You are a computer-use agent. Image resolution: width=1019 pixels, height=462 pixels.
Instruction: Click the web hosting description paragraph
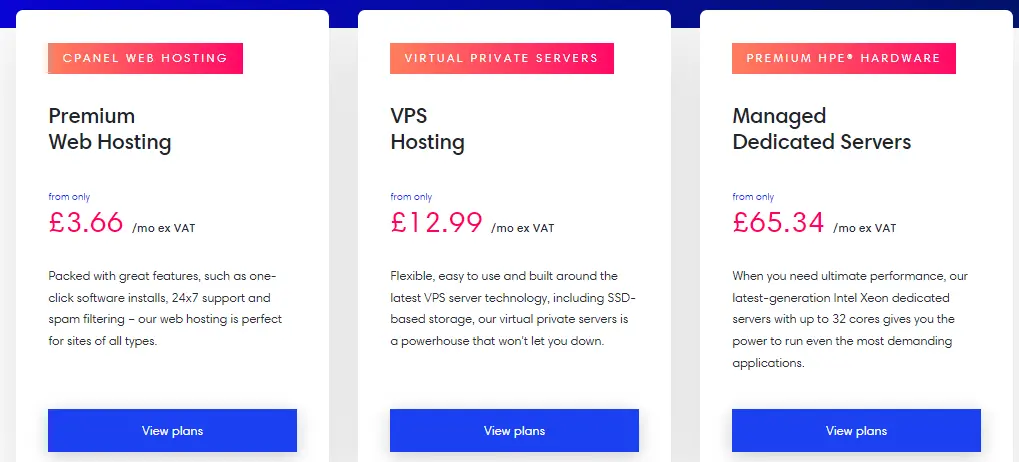click(165, 309)
